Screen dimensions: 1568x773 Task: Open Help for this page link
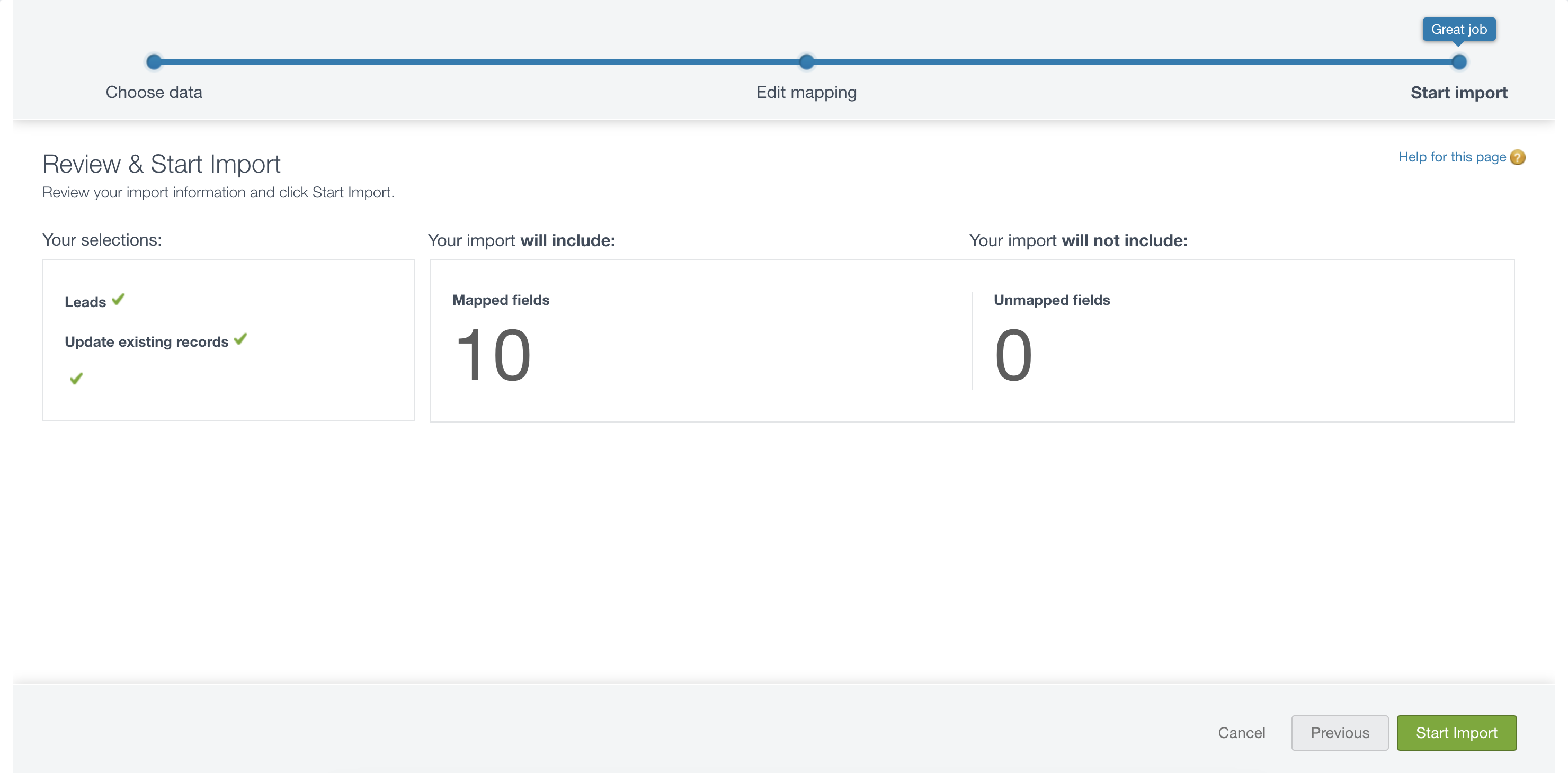point(1452,157)
